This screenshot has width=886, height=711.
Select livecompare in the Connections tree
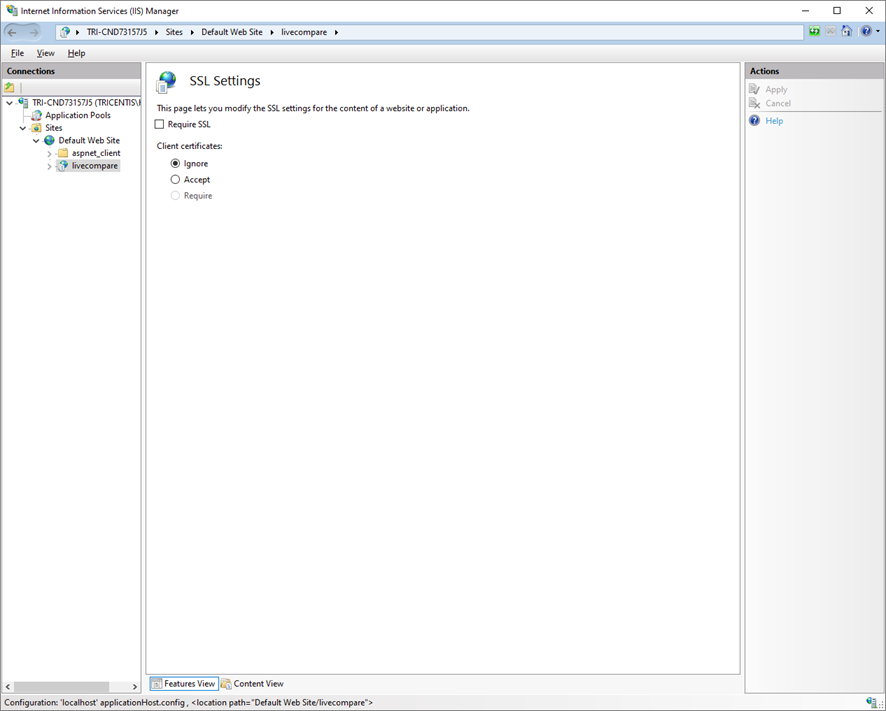click(94, 165)
